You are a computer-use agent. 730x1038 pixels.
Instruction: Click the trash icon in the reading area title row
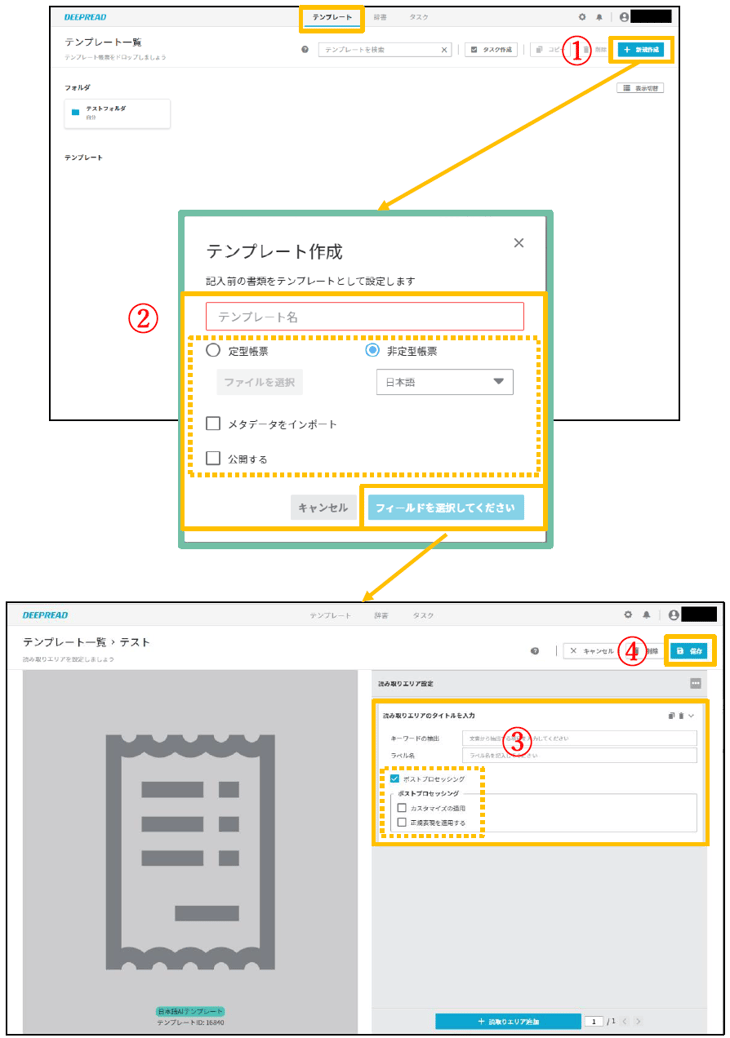click(681, 716)
